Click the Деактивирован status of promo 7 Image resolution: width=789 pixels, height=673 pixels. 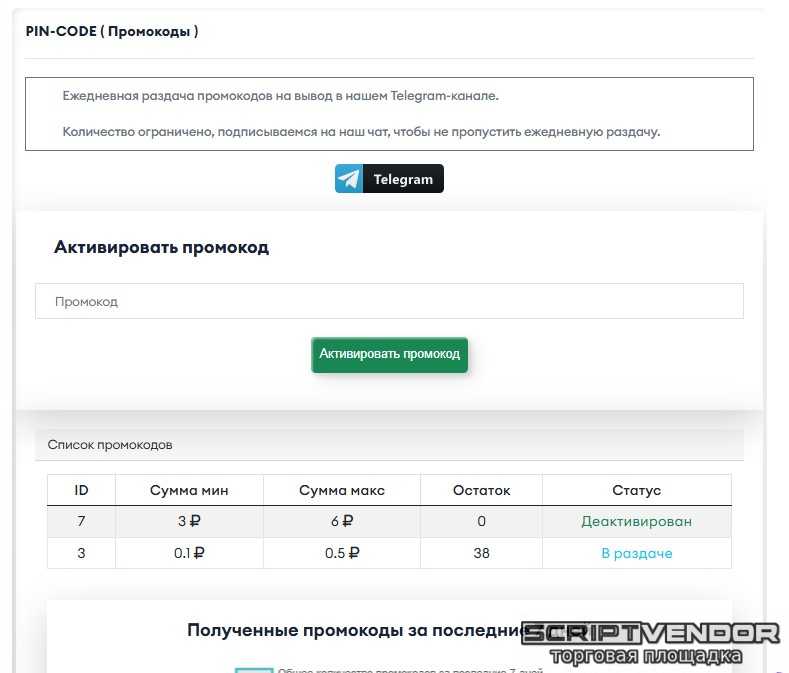(636, 521)
